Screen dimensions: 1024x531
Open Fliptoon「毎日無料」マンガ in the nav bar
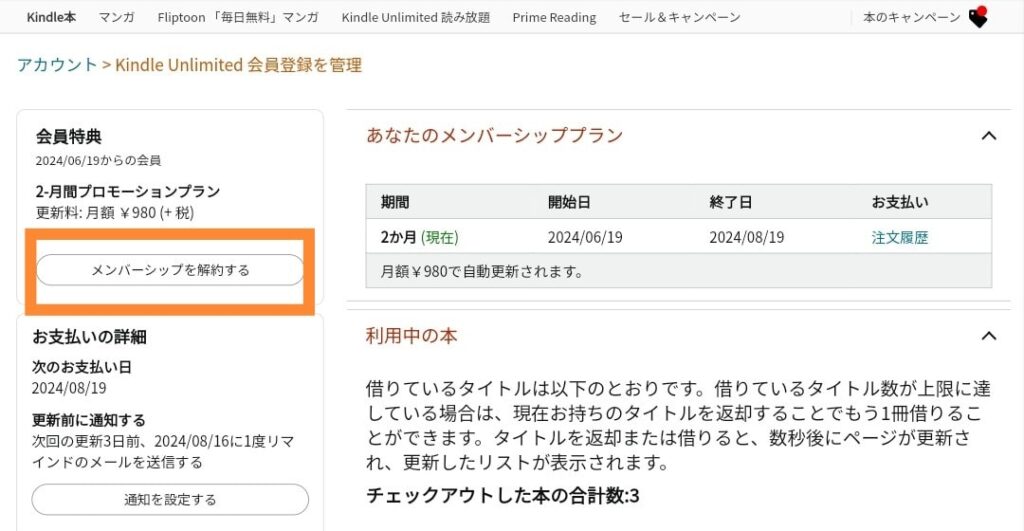(x=238, y=18)
